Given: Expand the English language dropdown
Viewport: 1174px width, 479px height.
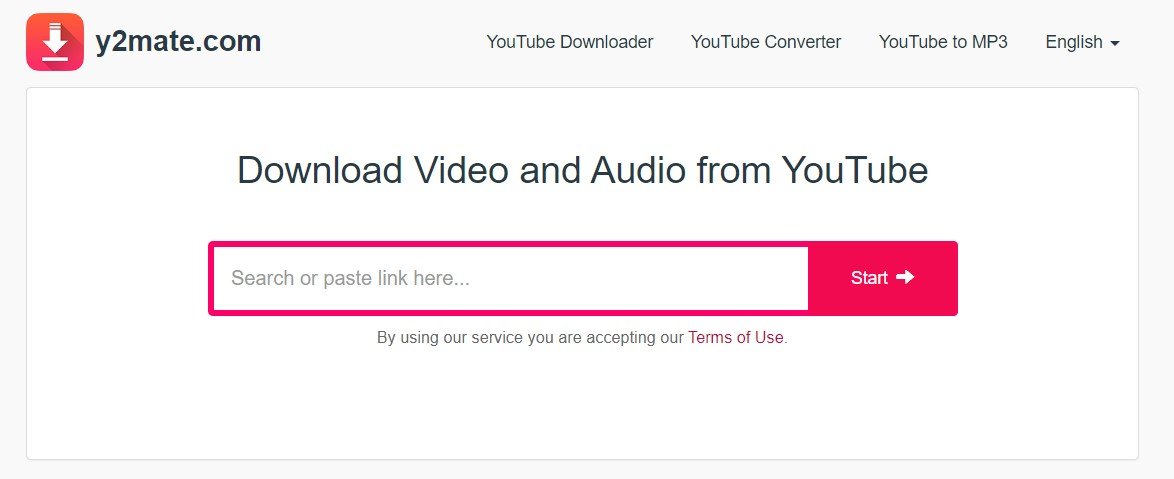Looking at the screenshot, I should tap(1083, 43).
